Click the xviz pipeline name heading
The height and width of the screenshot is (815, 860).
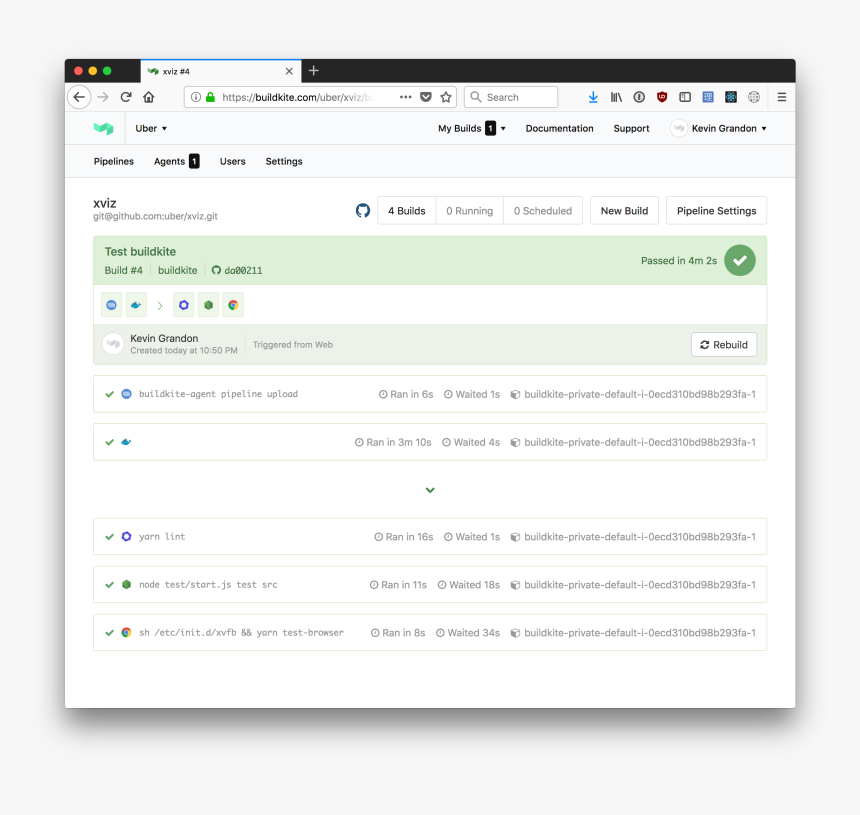click(x=105, y=203)
